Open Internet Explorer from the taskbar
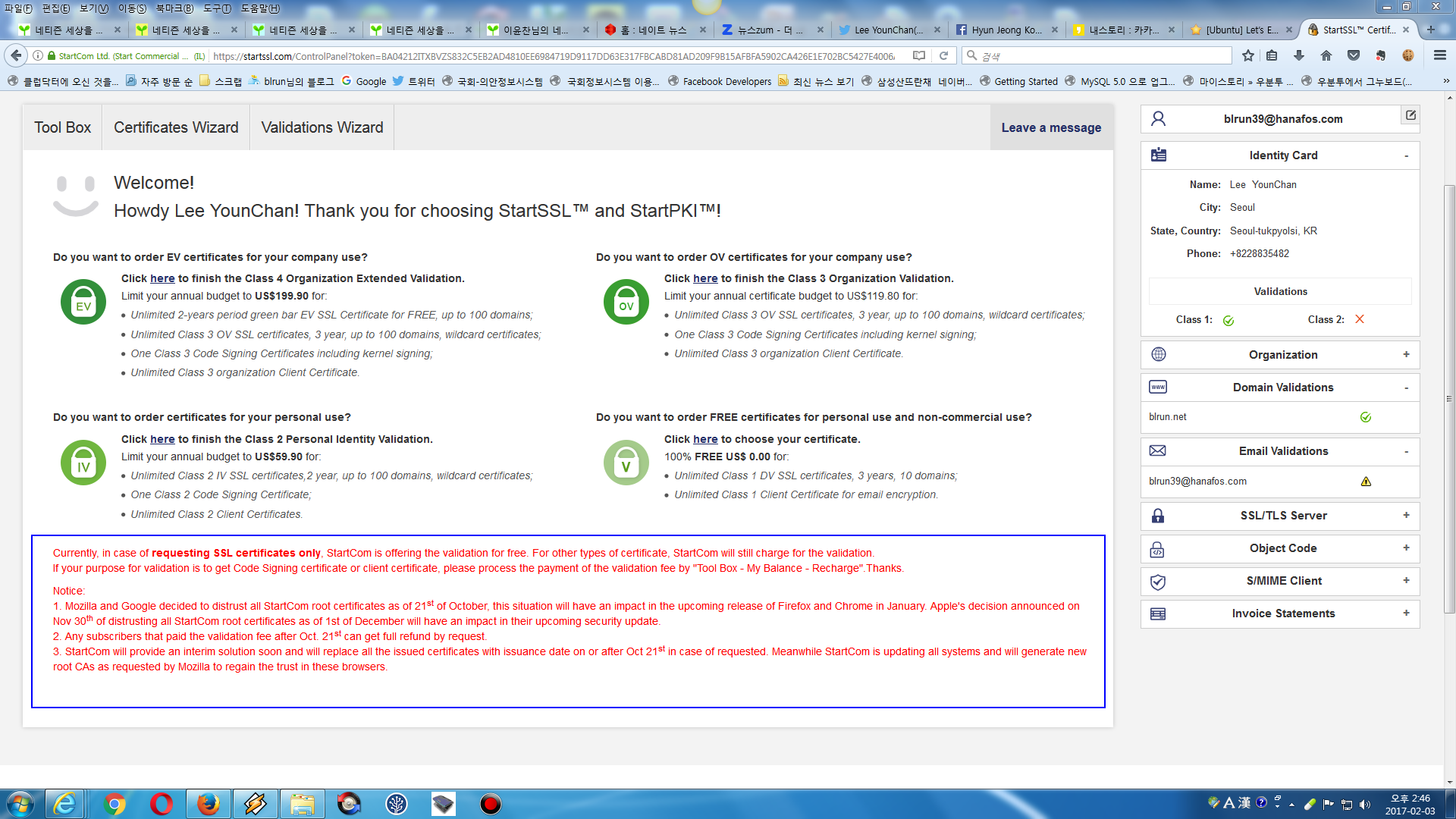1456x819 pixels. click(x=64, y=804)
